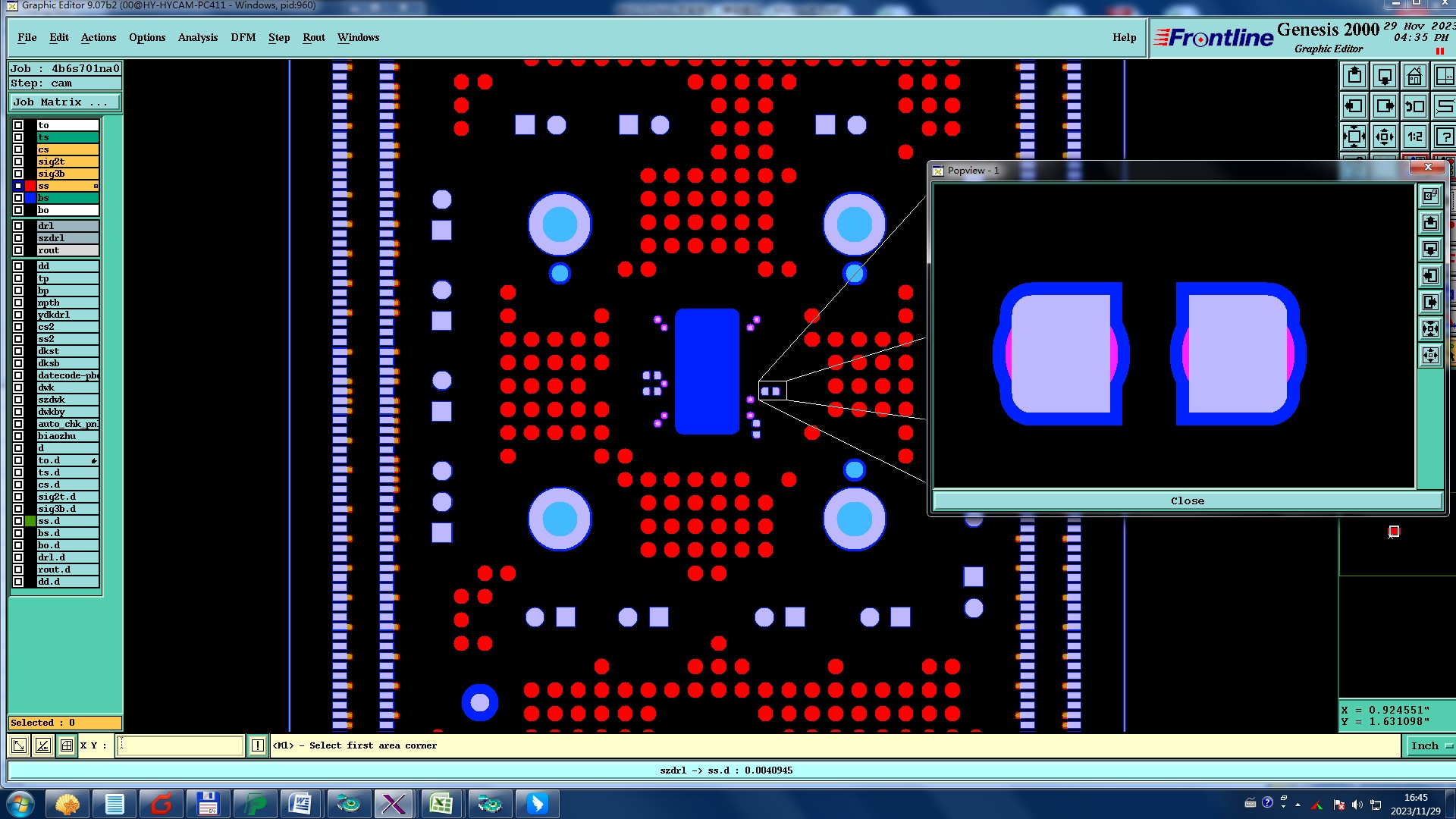This screenshot has height=819, width=1456.
Task: Toggle the checkbox for layer ss.d
Action: 18,521
